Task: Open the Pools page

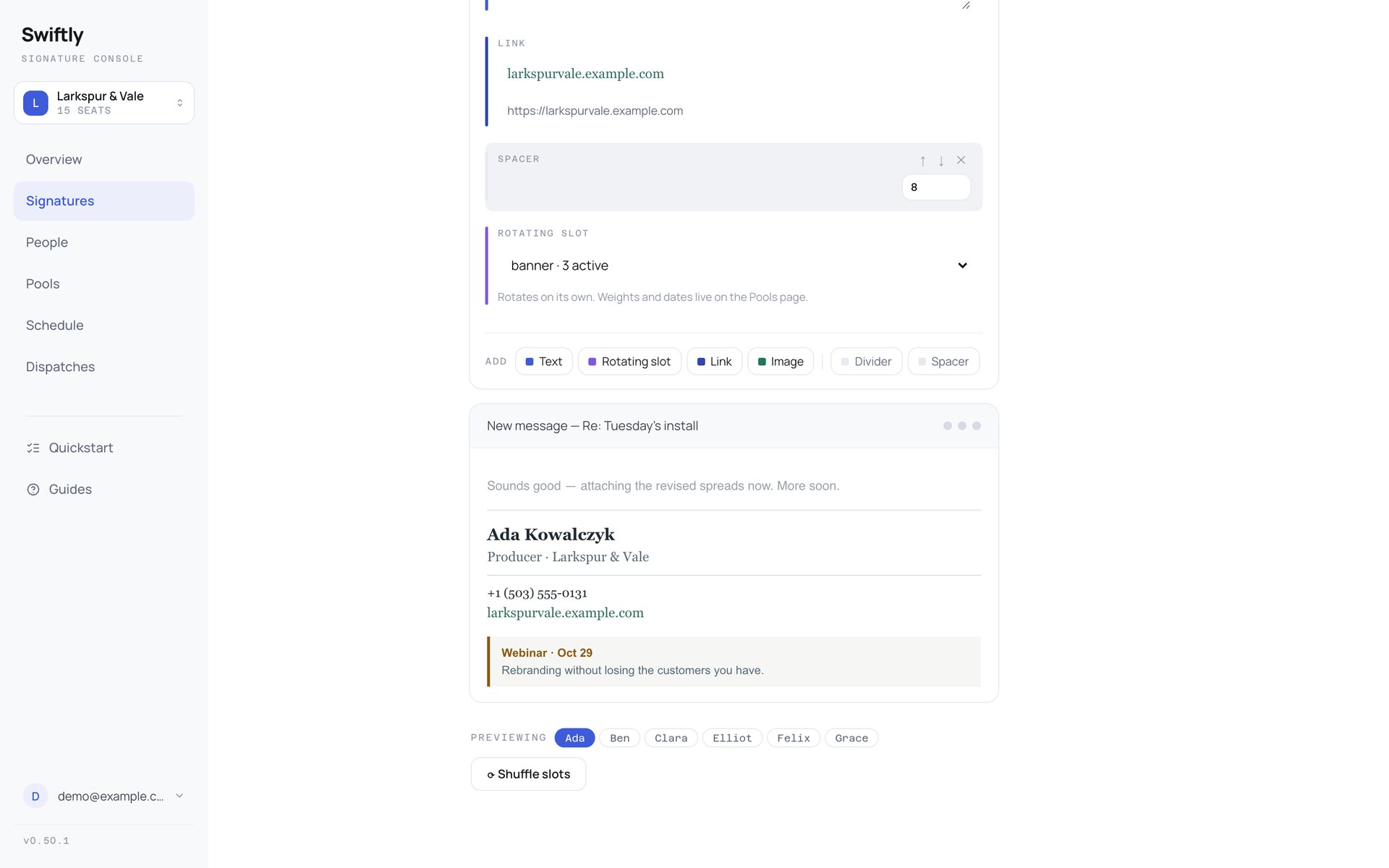Action: pos(104,284)
